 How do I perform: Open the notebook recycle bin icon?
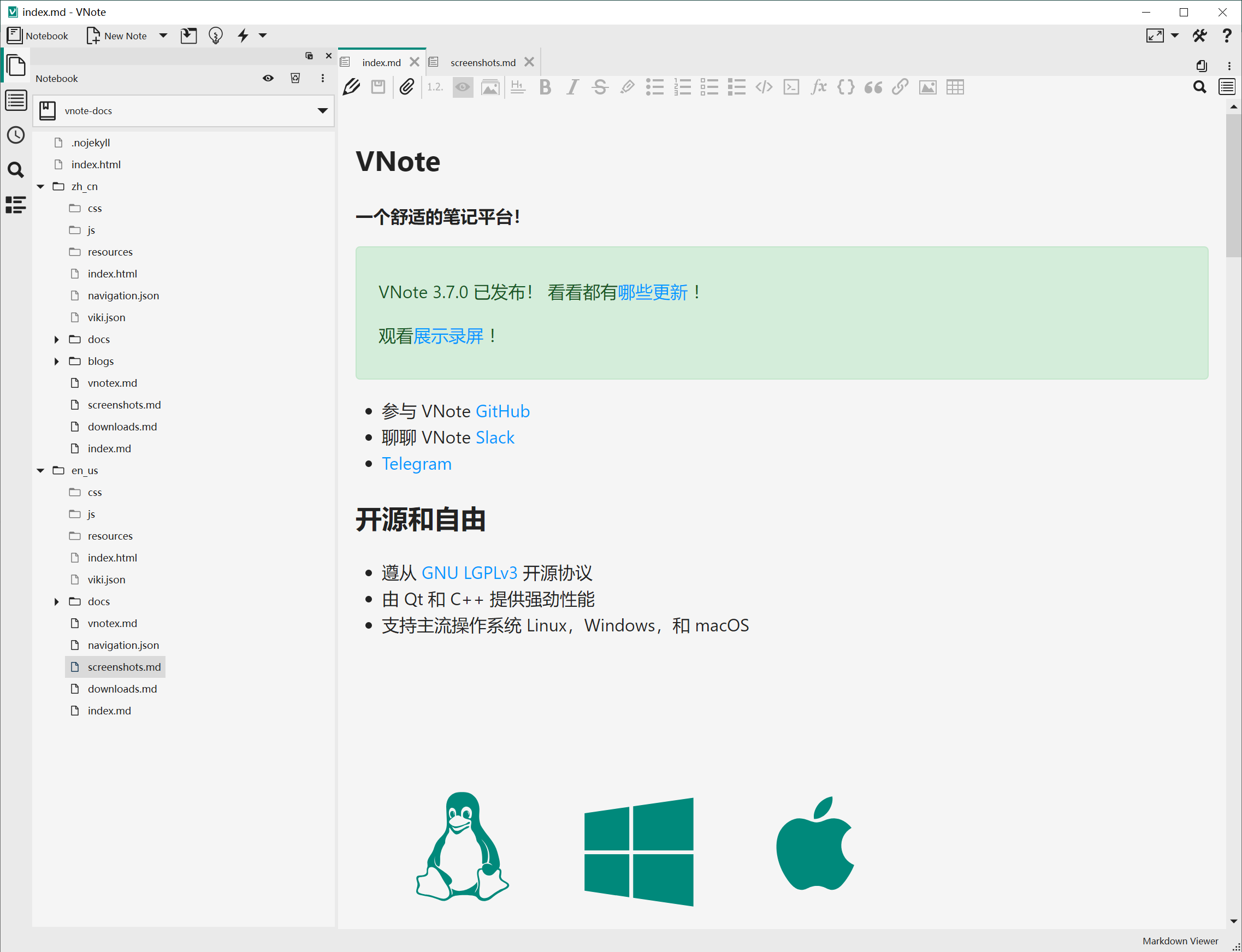(295, 78)
